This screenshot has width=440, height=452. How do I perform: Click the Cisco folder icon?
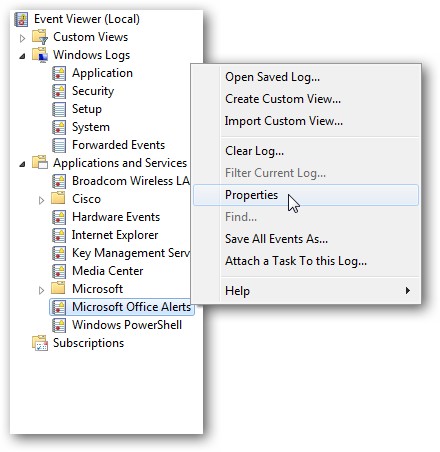(58, 198)
